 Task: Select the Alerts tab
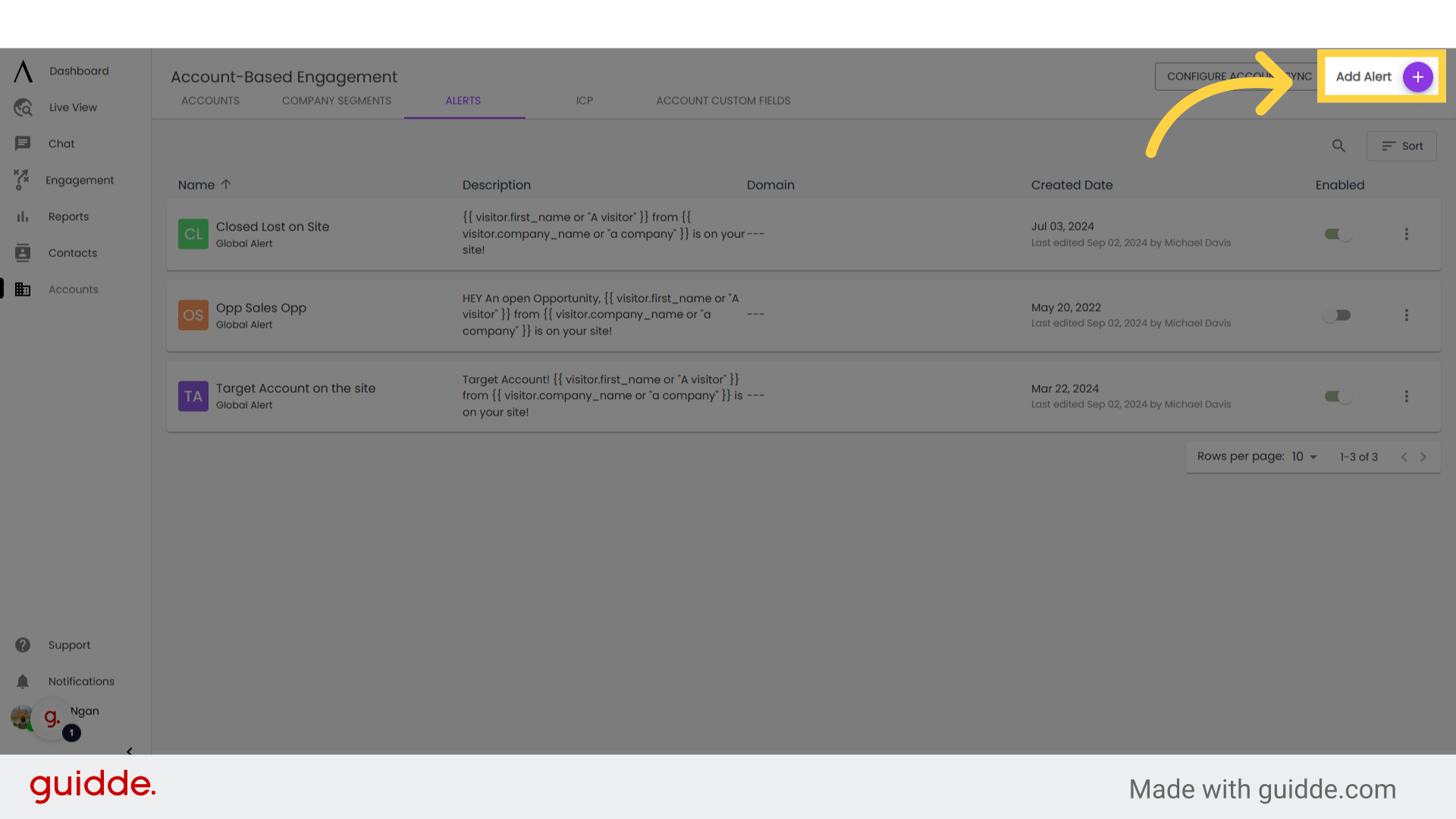pos(463,101)
